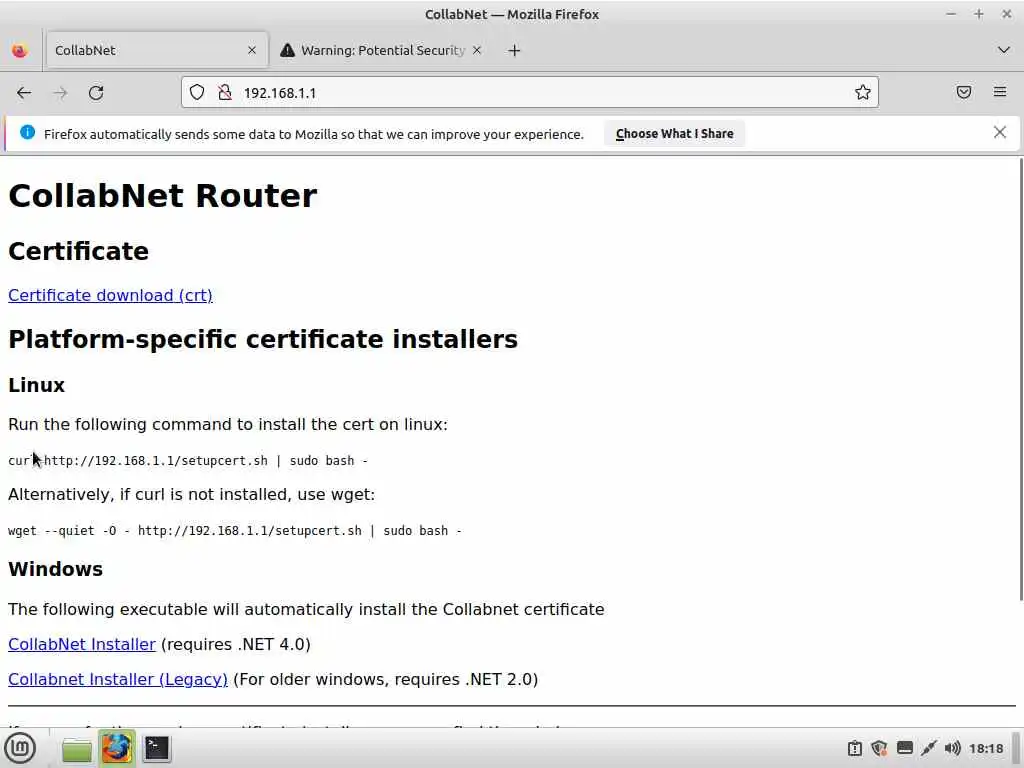Close the Warning: Potential Security tab
Image resolution: width=1024 pixels, height=768 pixels.
click(477, 50)
